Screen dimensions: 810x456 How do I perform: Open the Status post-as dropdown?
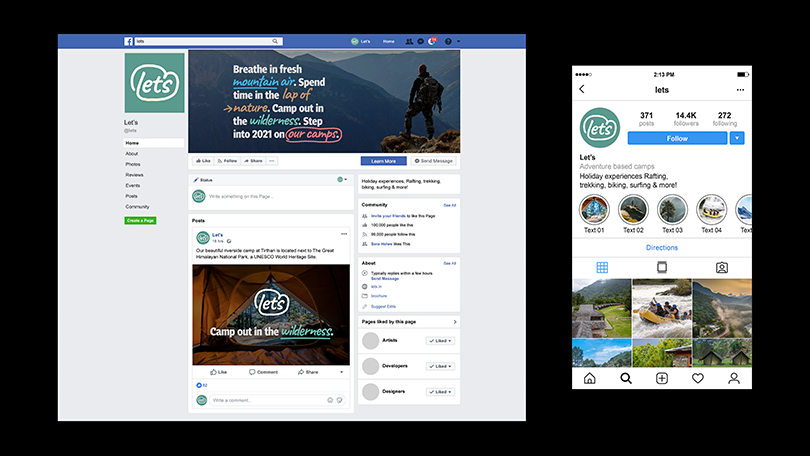coord(342,180)
